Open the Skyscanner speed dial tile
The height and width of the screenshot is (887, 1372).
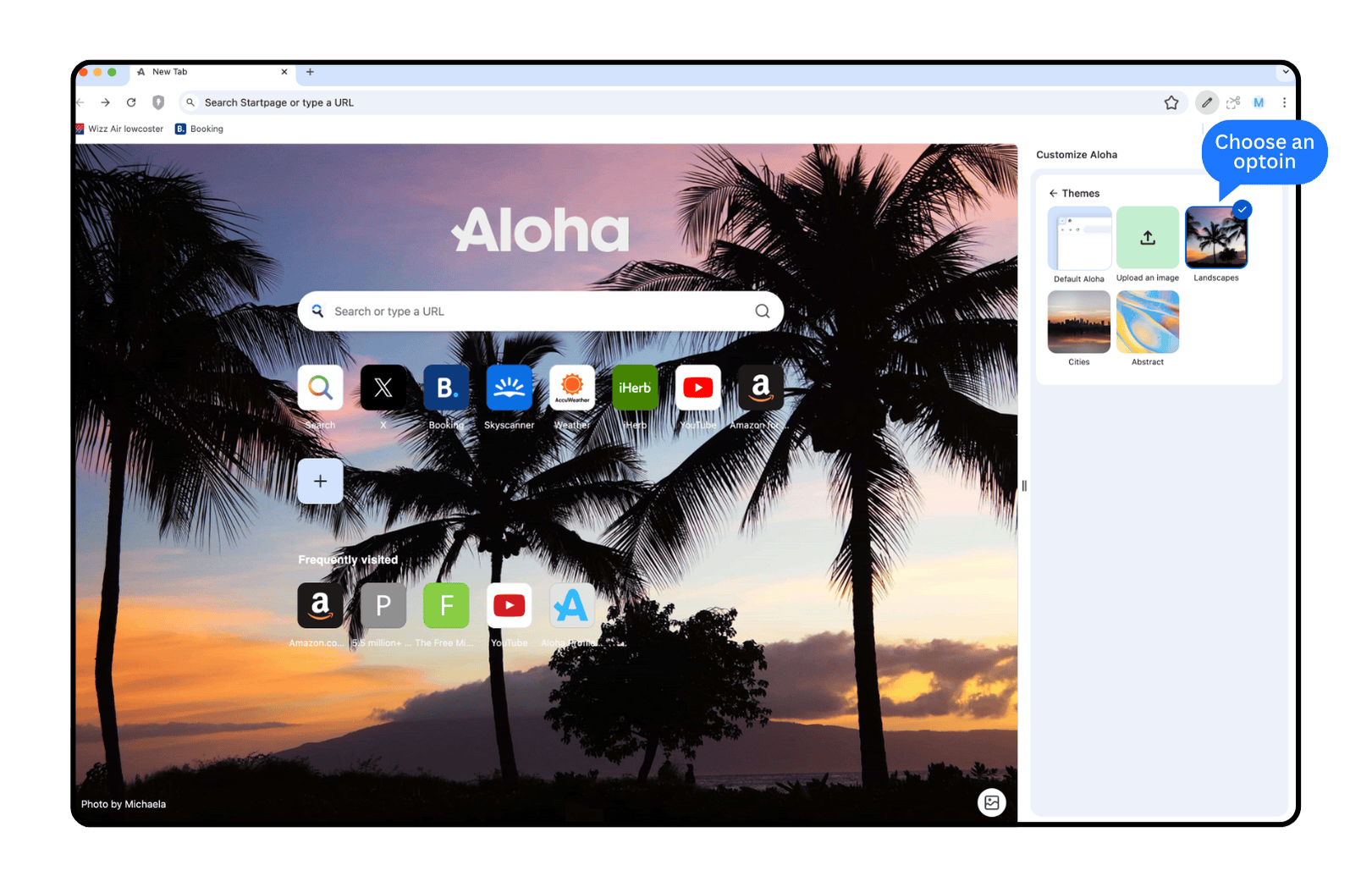click(x=509, y=388)
